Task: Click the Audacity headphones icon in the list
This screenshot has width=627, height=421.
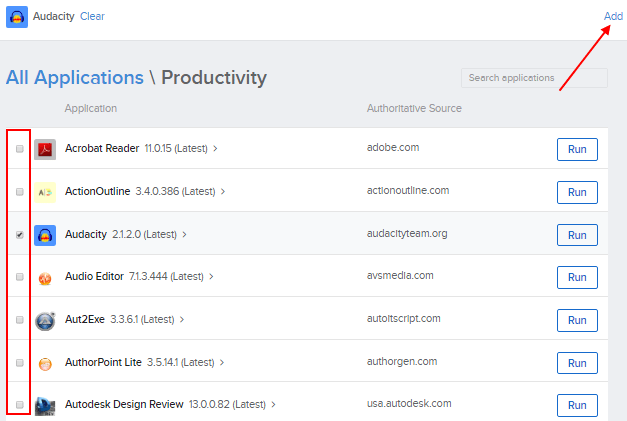Action: pos(45,235)
